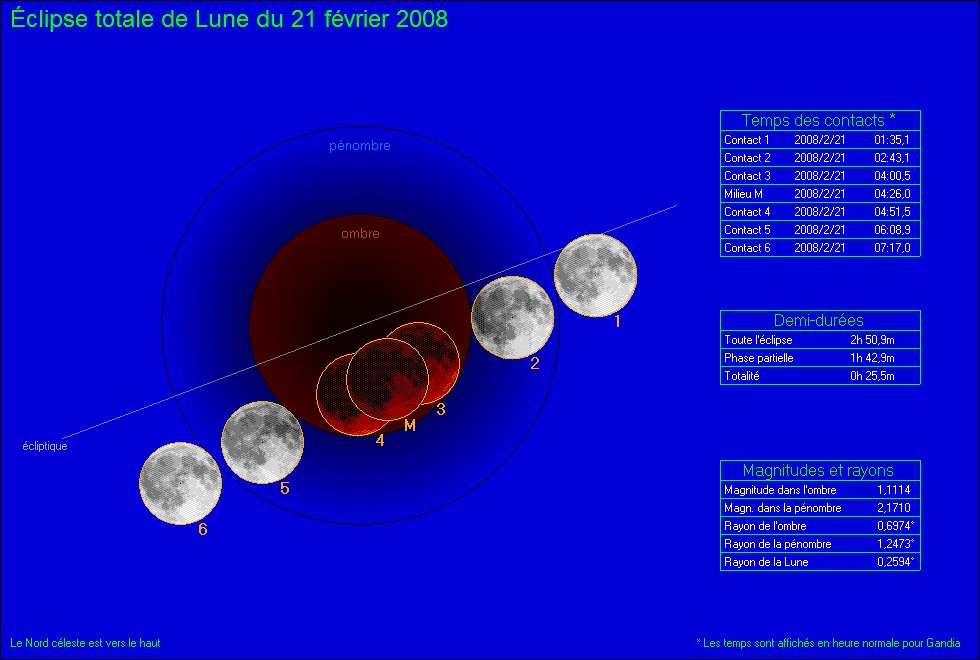Screen dimensions: 980x660
Task: Click the moon image at position 1
Action: click(595, 275)
